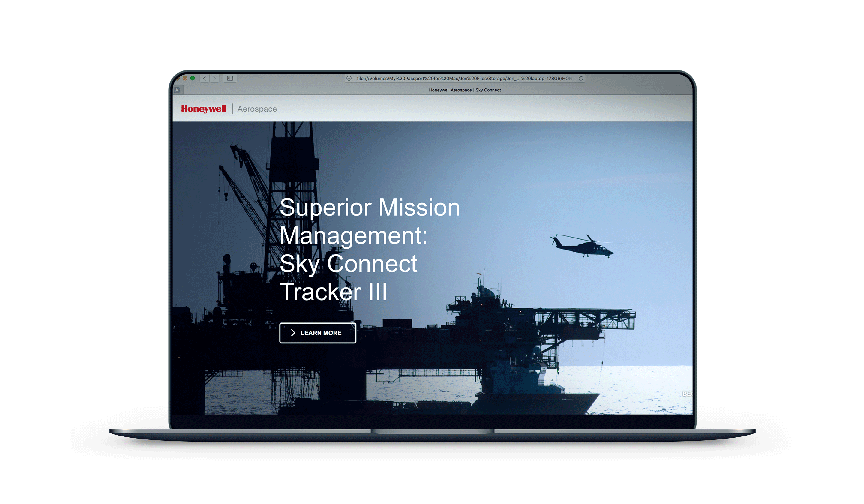Open the Honeywell logo link
864x504 pixels.
(x=203, y=109)
